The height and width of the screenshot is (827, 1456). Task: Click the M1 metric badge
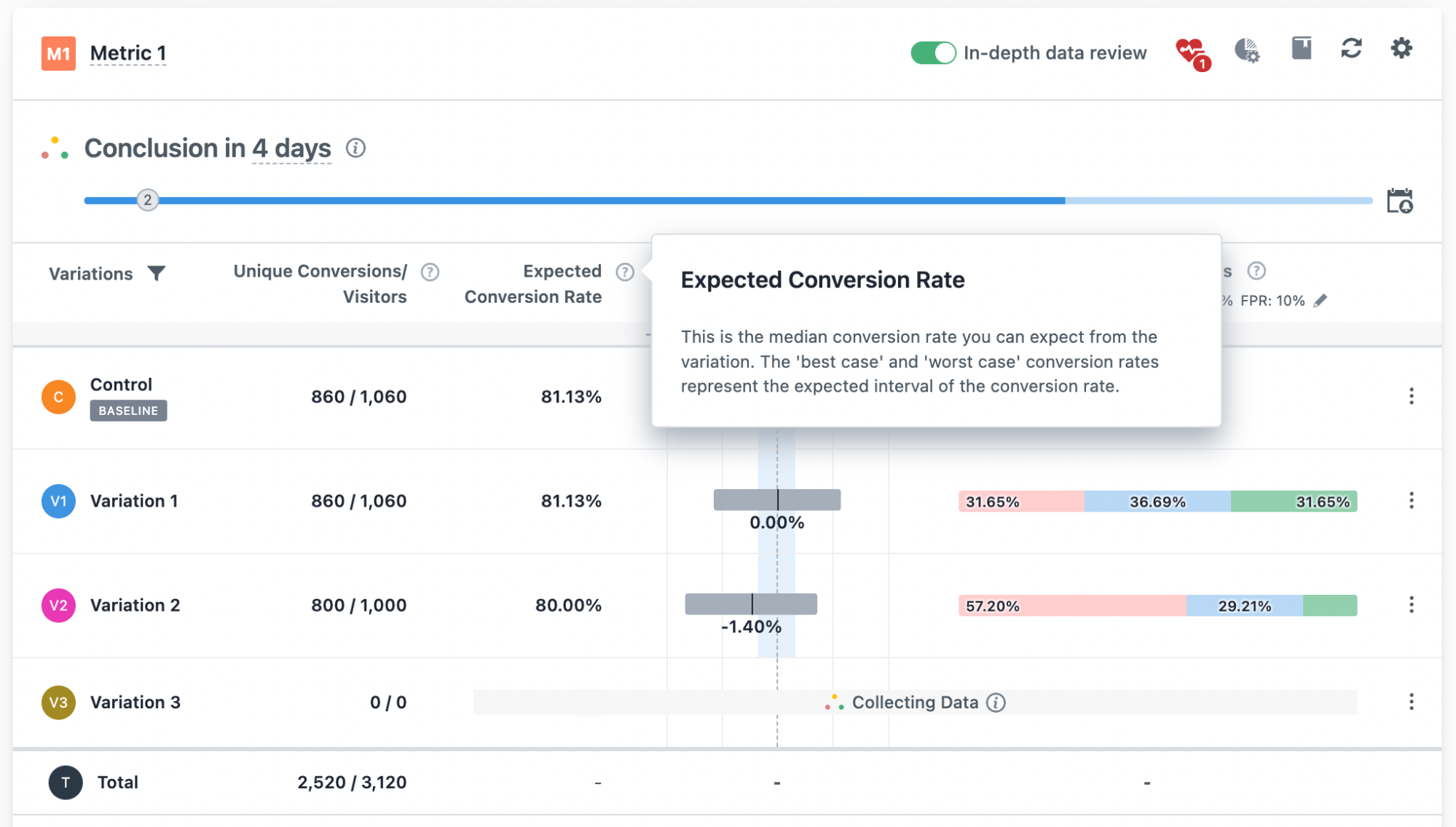[58, 53]
